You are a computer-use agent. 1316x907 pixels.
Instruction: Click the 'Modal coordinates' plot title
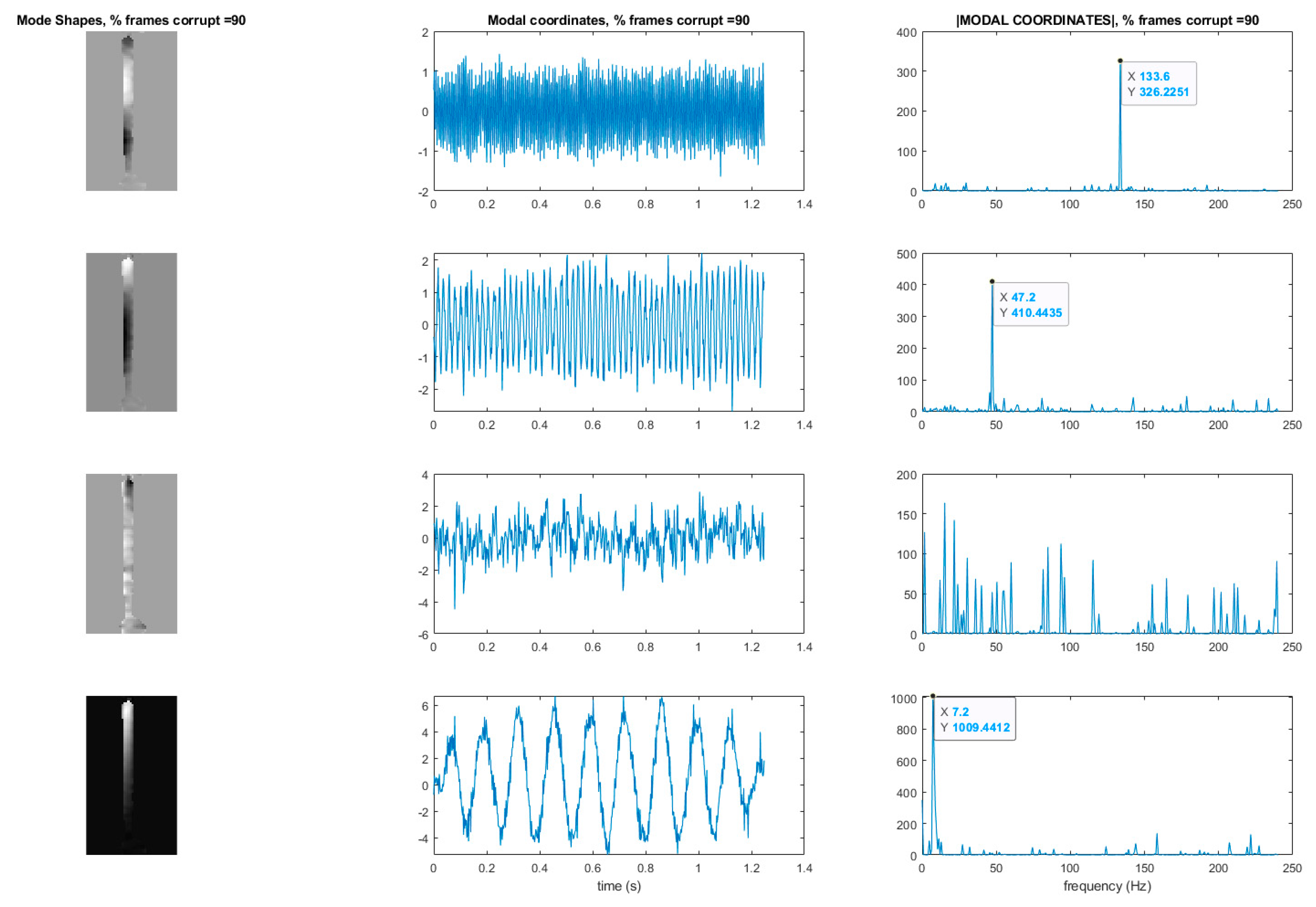(618, 21)
